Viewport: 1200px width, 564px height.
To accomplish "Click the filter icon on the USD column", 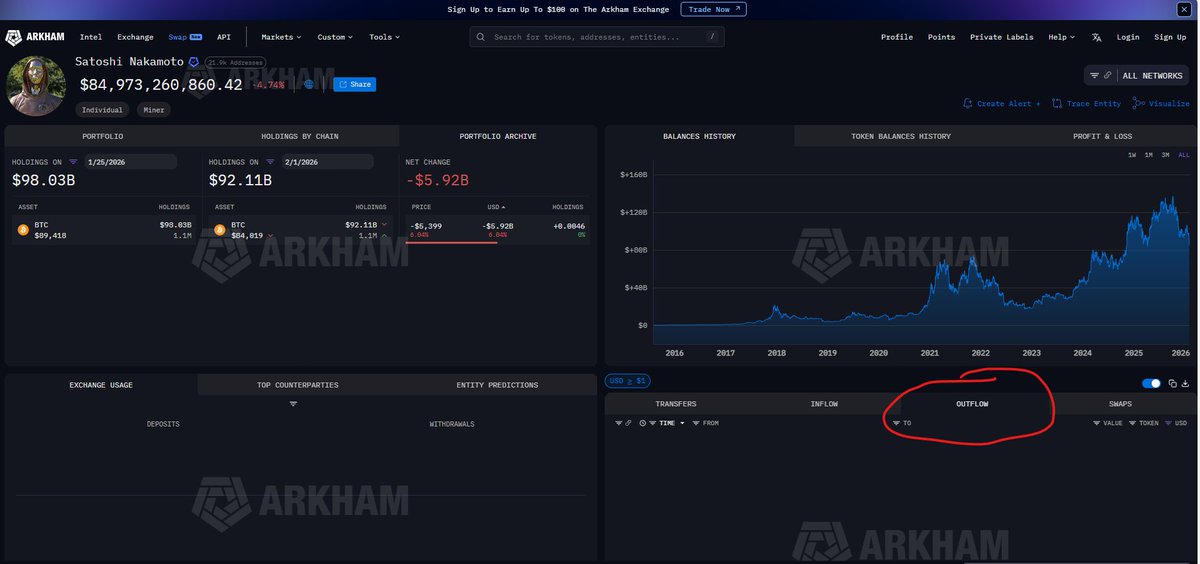I will click(1168, 423).
